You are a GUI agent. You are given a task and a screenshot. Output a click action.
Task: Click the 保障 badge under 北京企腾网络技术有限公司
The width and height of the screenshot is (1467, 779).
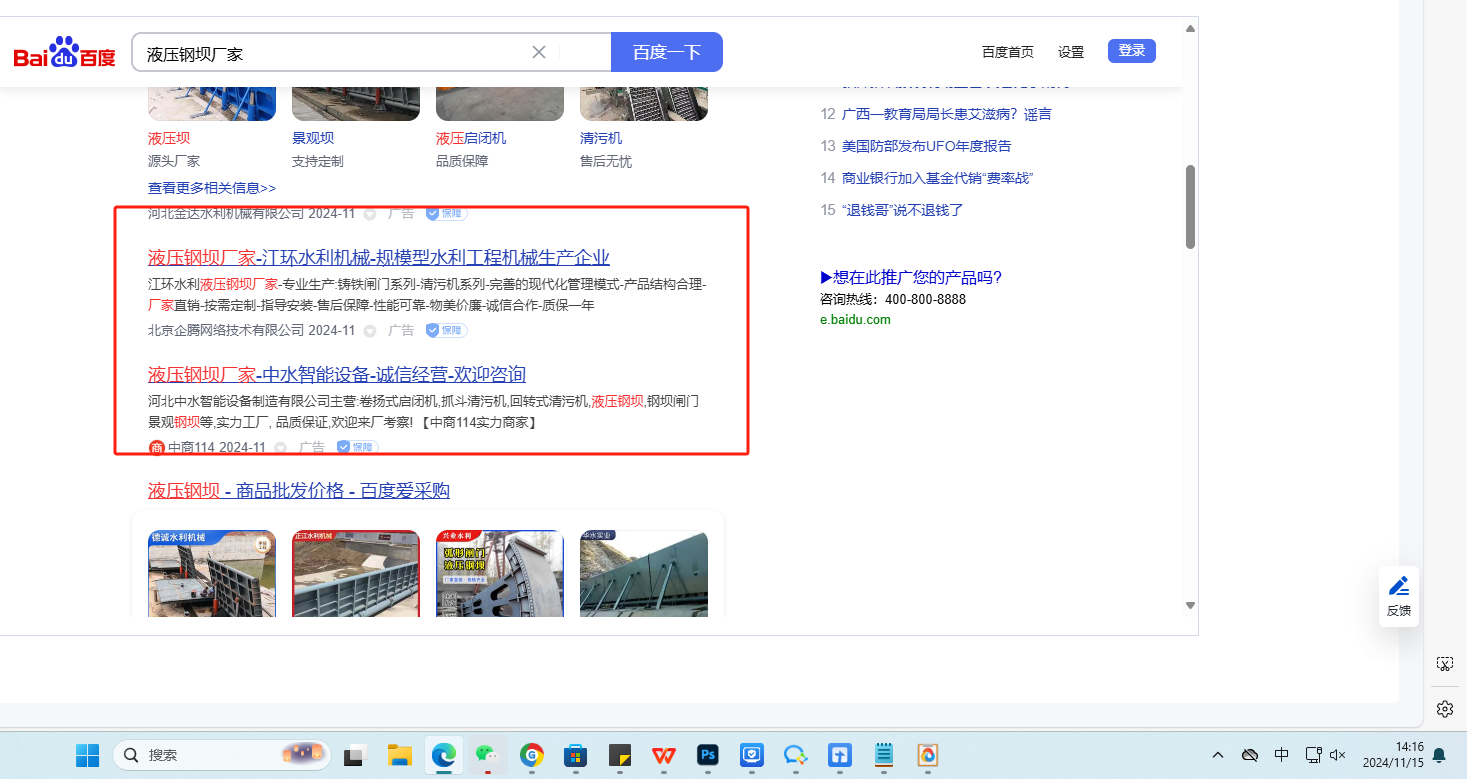[x=446, y=330]
